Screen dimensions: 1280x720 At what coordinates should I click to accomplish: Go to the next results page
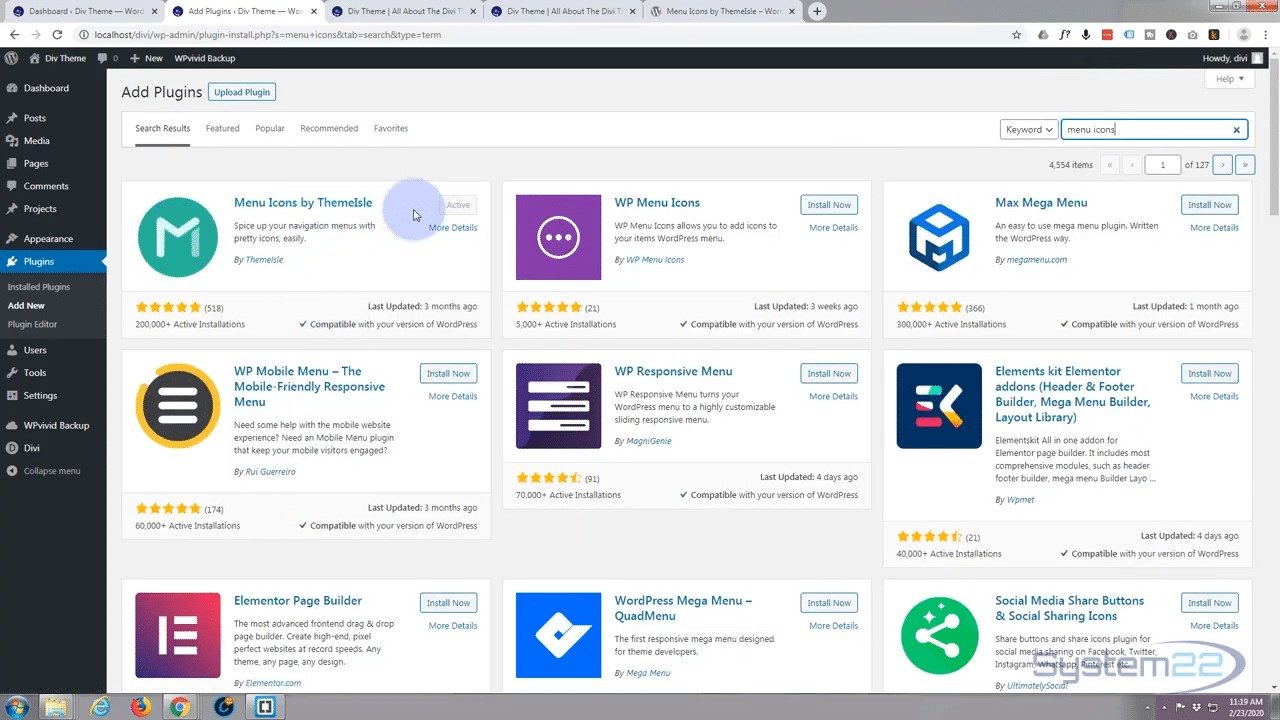click(1222, 165)
